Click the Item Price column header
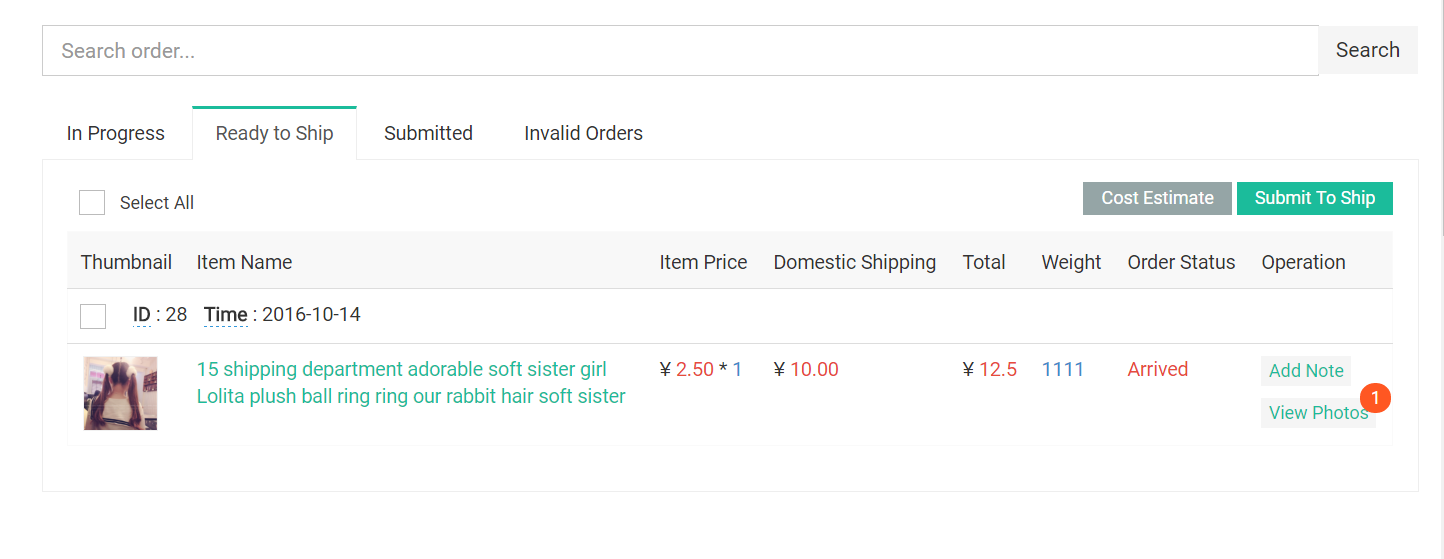 point(703,262)
